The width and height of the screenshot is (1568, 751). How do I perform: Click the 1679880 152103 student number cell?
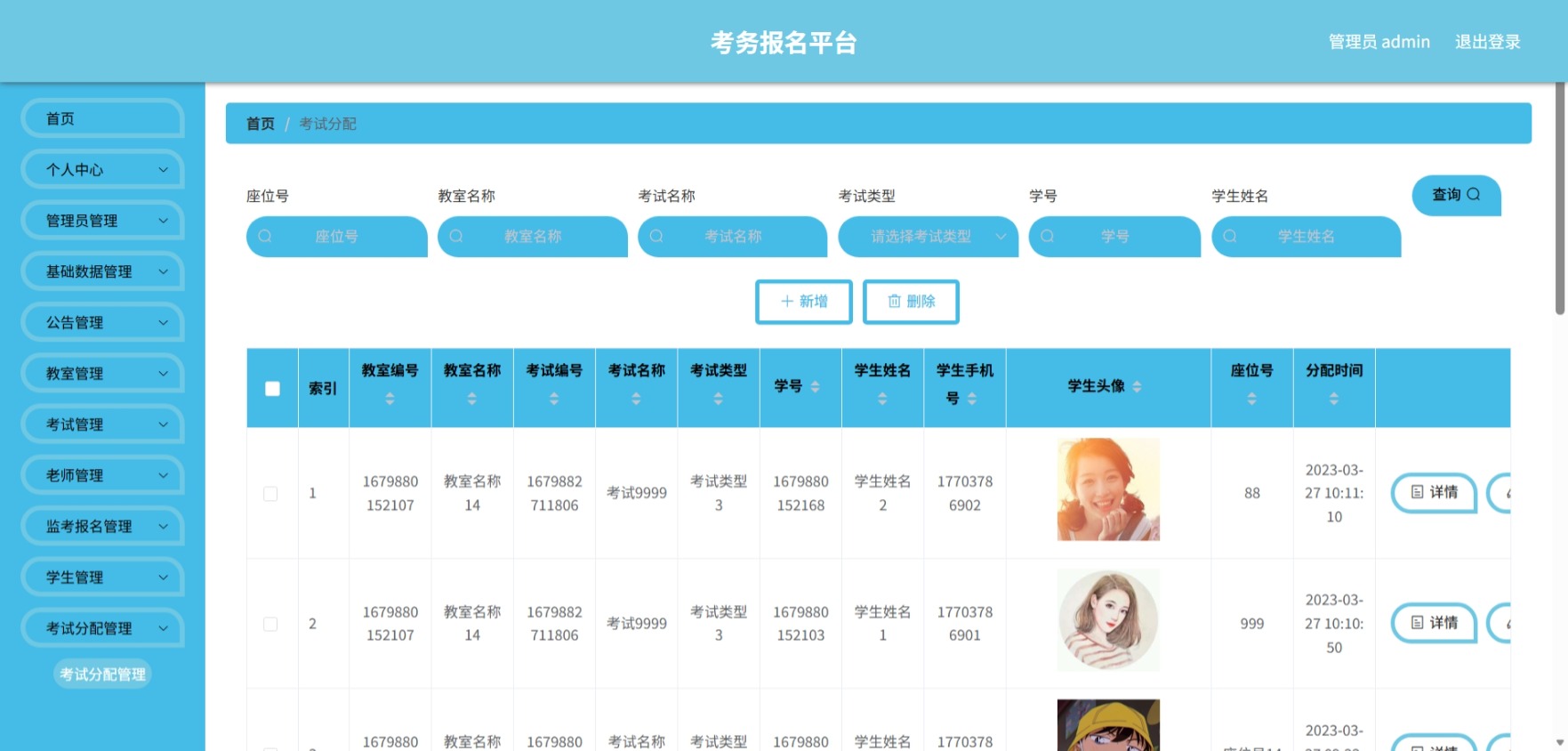point(800,624)
